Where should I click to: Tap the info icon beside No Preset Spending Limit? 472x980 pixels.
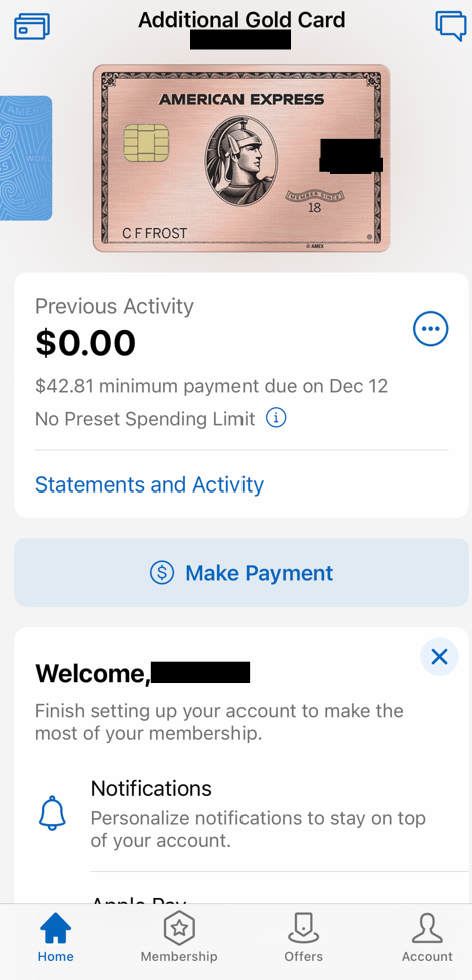[276, 418]
